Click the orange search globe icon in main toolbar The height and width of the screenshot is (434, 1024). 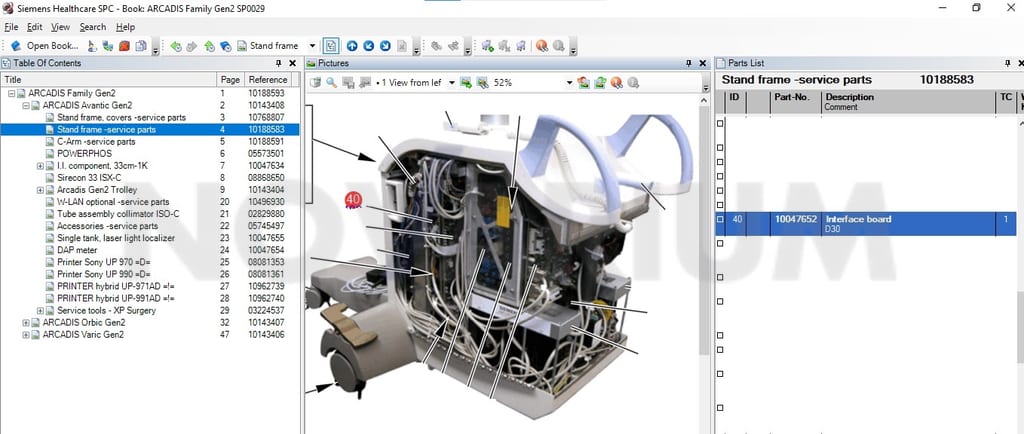click(541, 46)
